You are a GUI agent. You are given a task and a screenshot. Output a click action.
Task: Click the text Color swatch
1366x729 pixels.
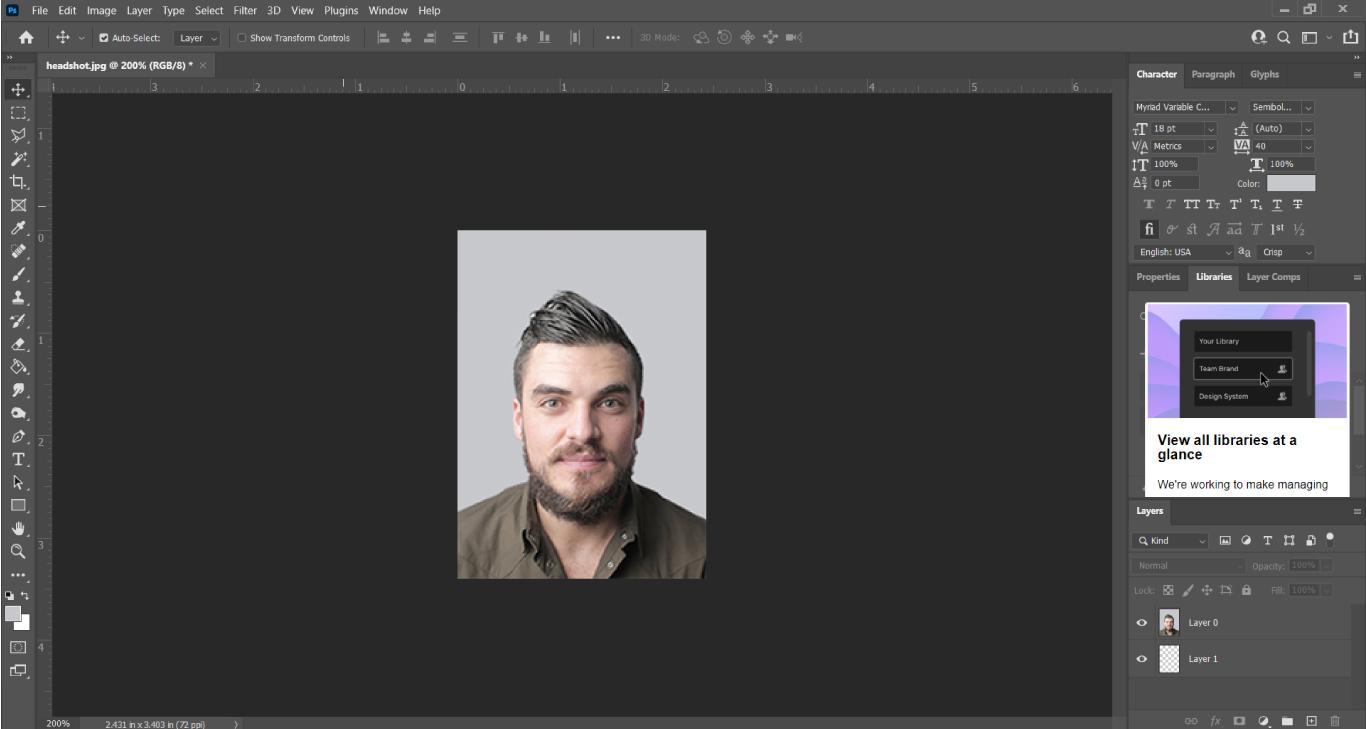coord(1291,183)
